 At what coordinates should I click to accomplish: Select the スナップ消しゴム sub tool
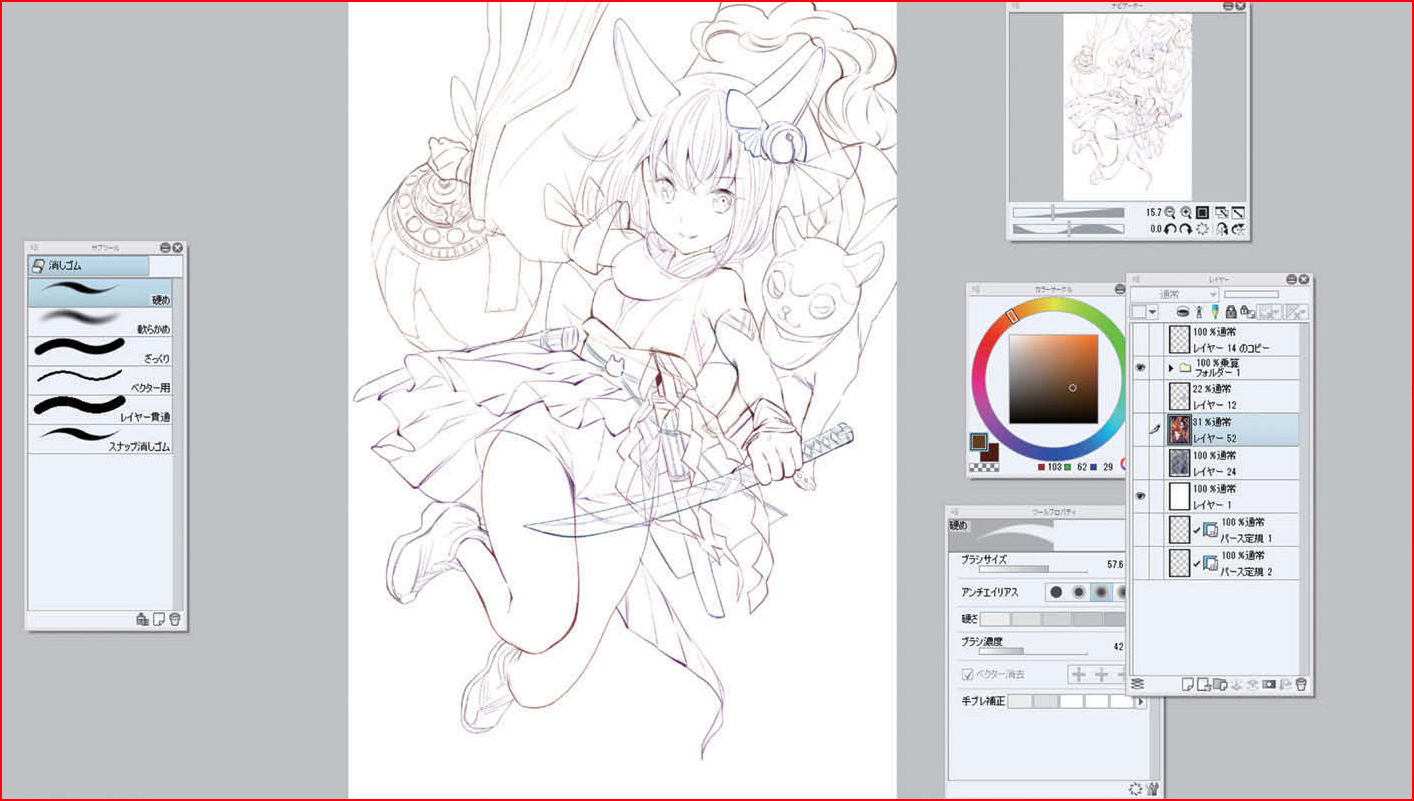tap(100, 438)
